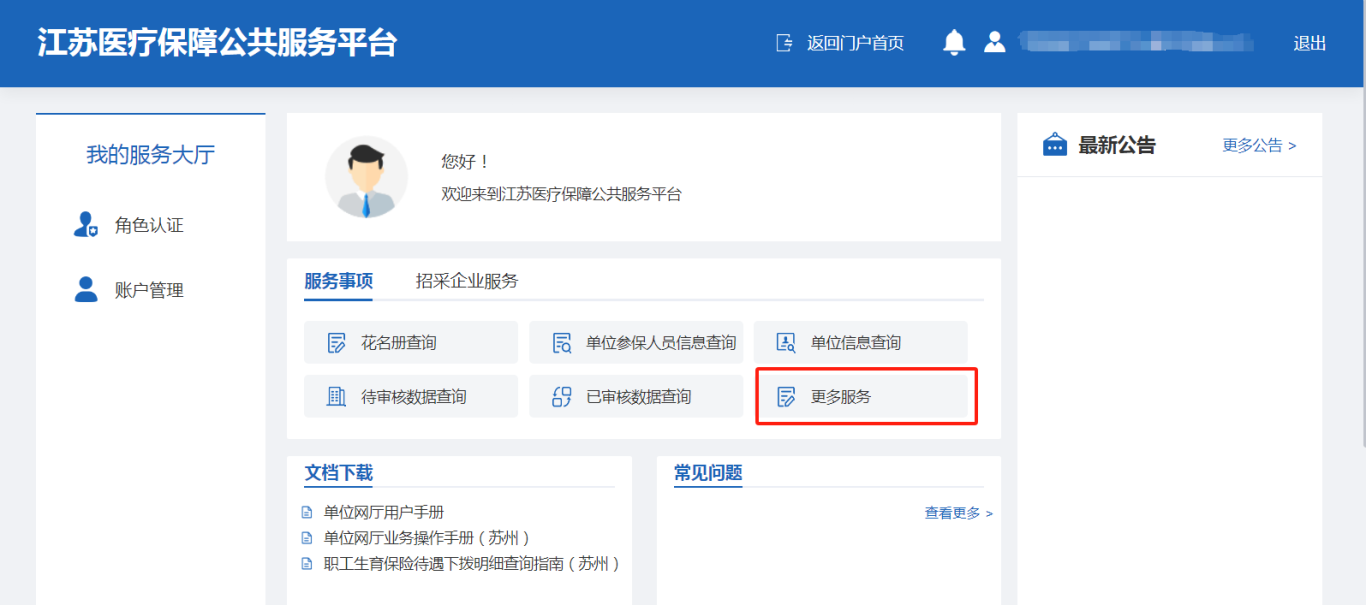Click 查看更多 under 常见问题
Viewport: 1366px width, 605px height.
coord(958,513)
